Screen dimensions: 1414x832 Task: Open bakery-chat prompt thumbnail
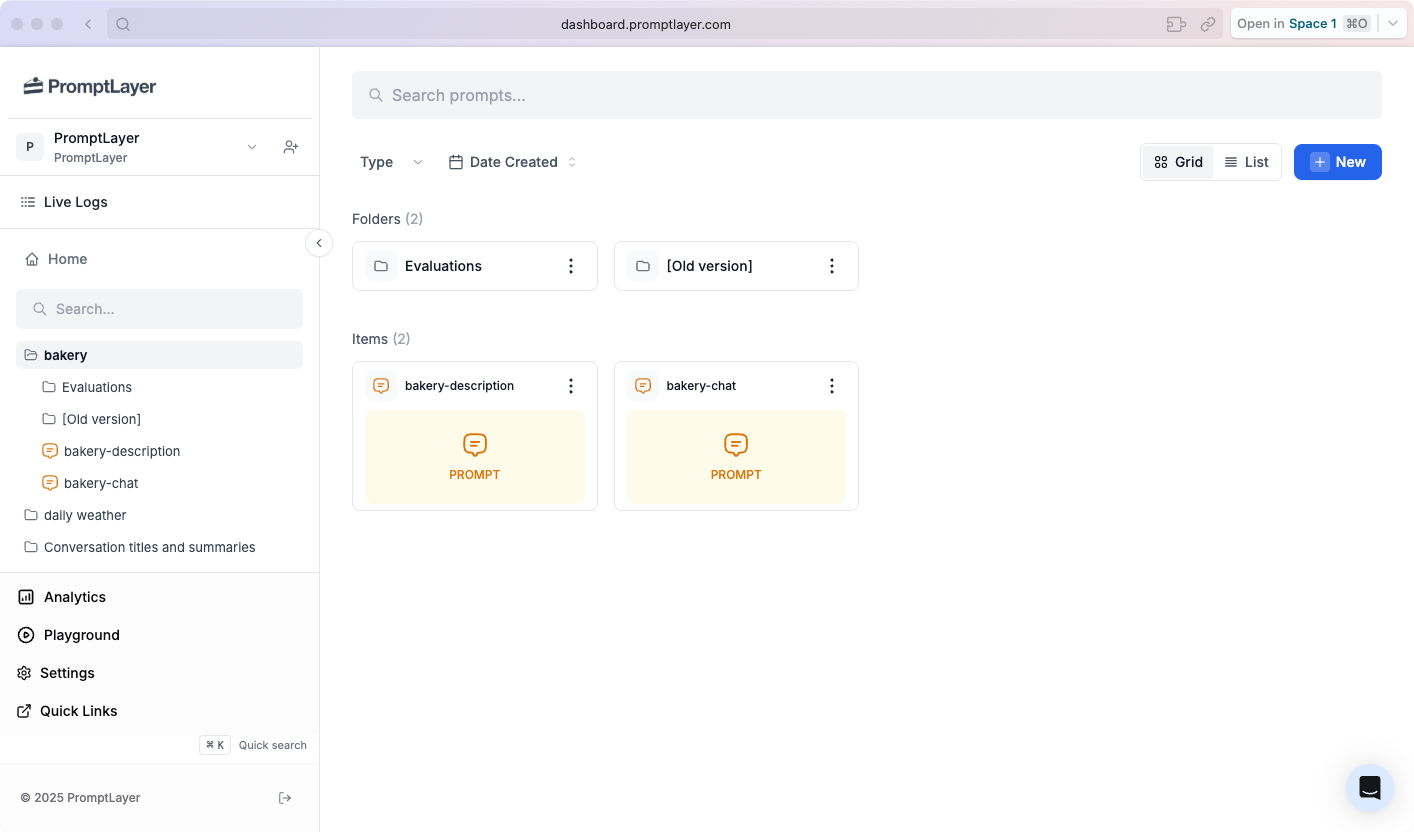coord(736,457)
